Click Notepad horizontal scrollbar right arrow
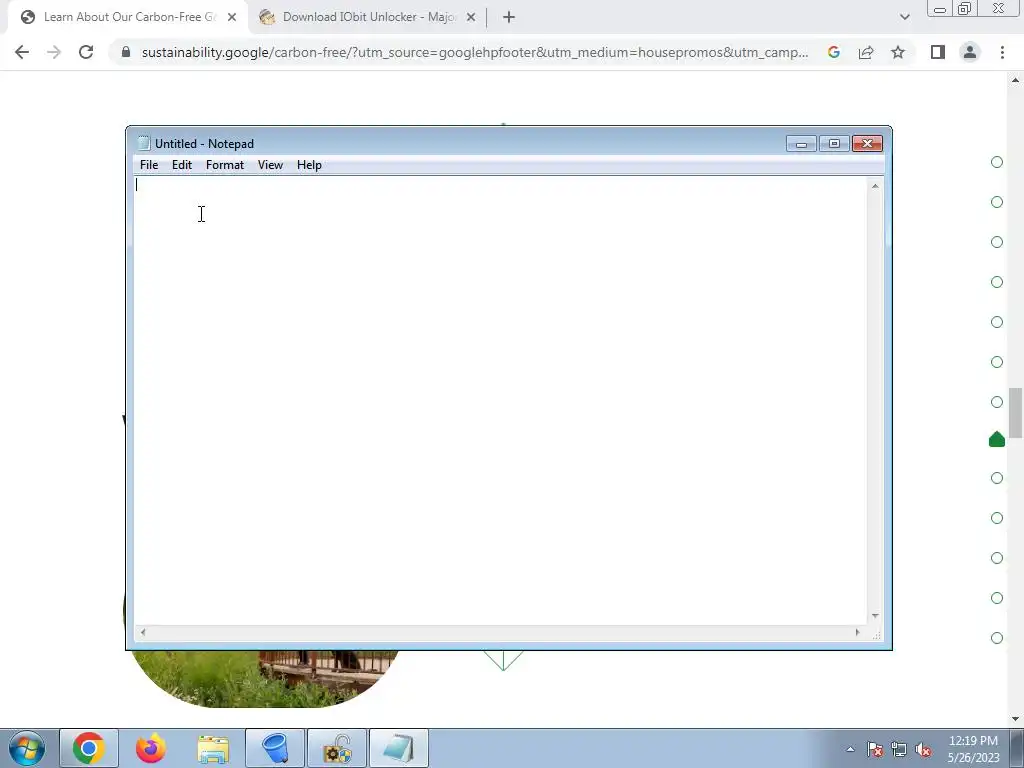The height and width of the screenshot is (768, 1024). tap(857, 632)
